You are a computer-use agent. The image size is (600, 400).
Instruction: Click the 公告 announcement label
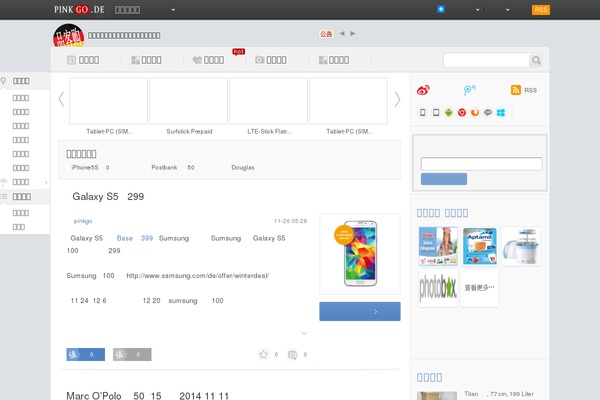click(326, 34)
